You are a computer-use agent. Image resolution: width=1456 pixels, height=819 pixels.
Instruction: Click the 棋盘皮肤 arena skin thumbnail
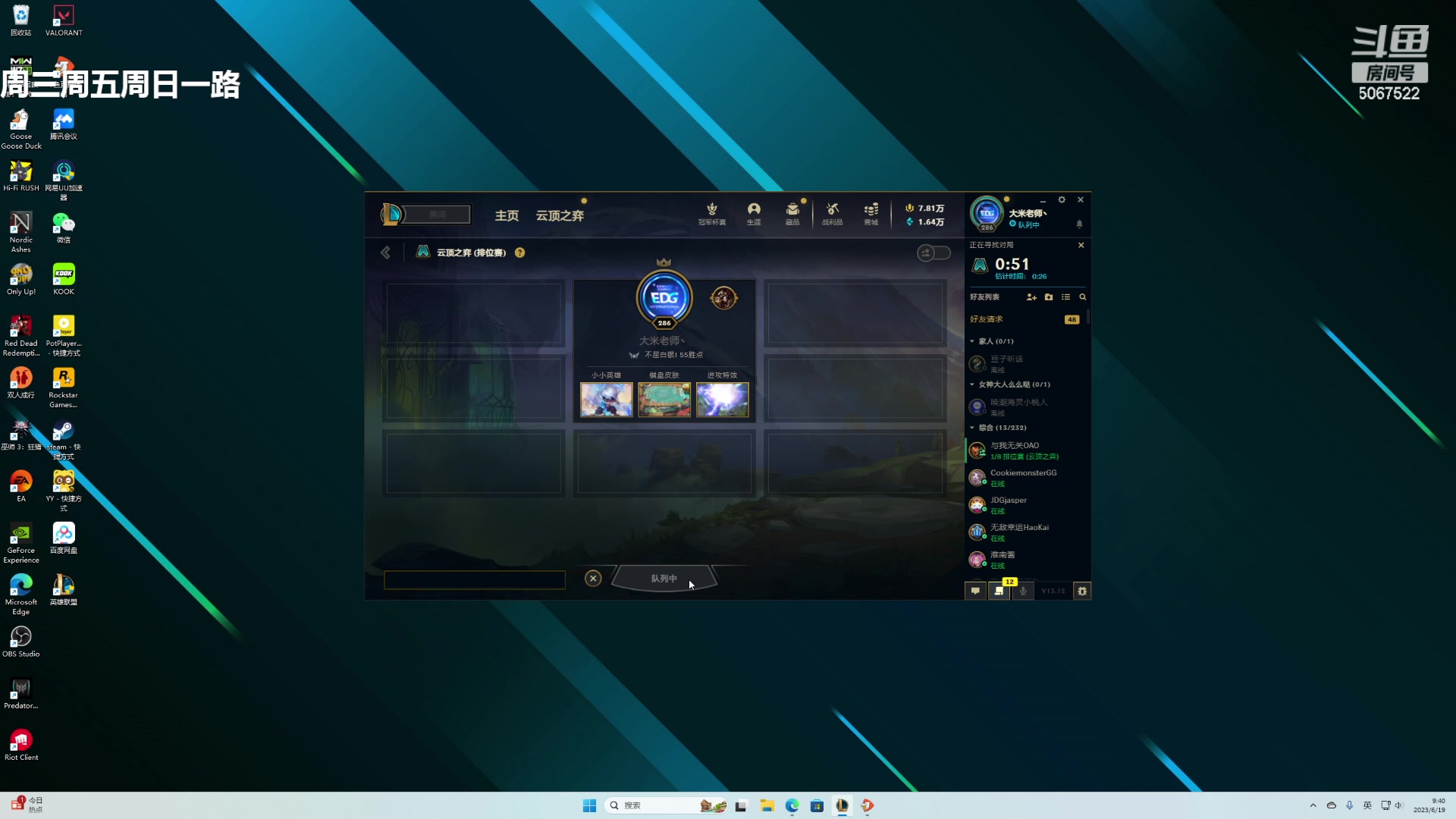point(664,400)
